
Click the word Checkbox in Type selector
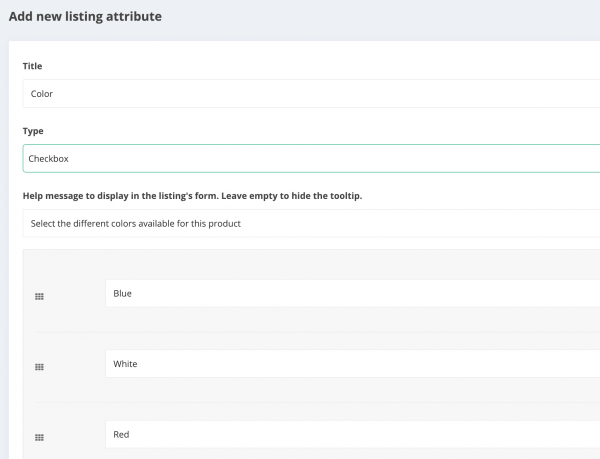[48, 158]
